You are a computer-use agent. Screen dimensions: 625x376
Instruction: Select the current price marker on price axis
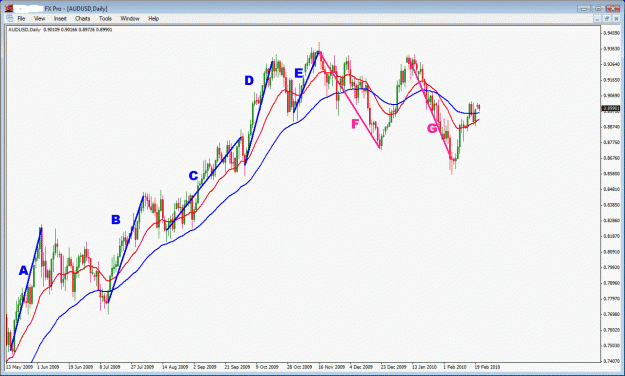[x=611, y=108]
